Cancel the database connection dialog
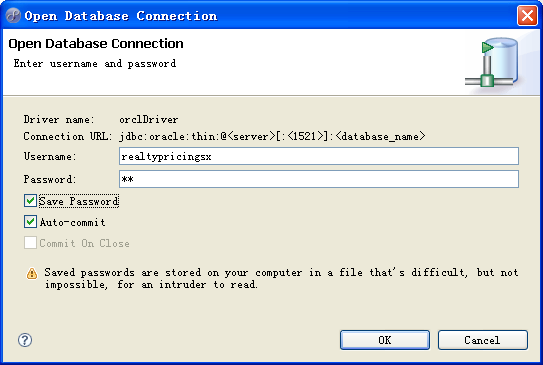This screenshot has width=543, height=365. coord(483,340)
